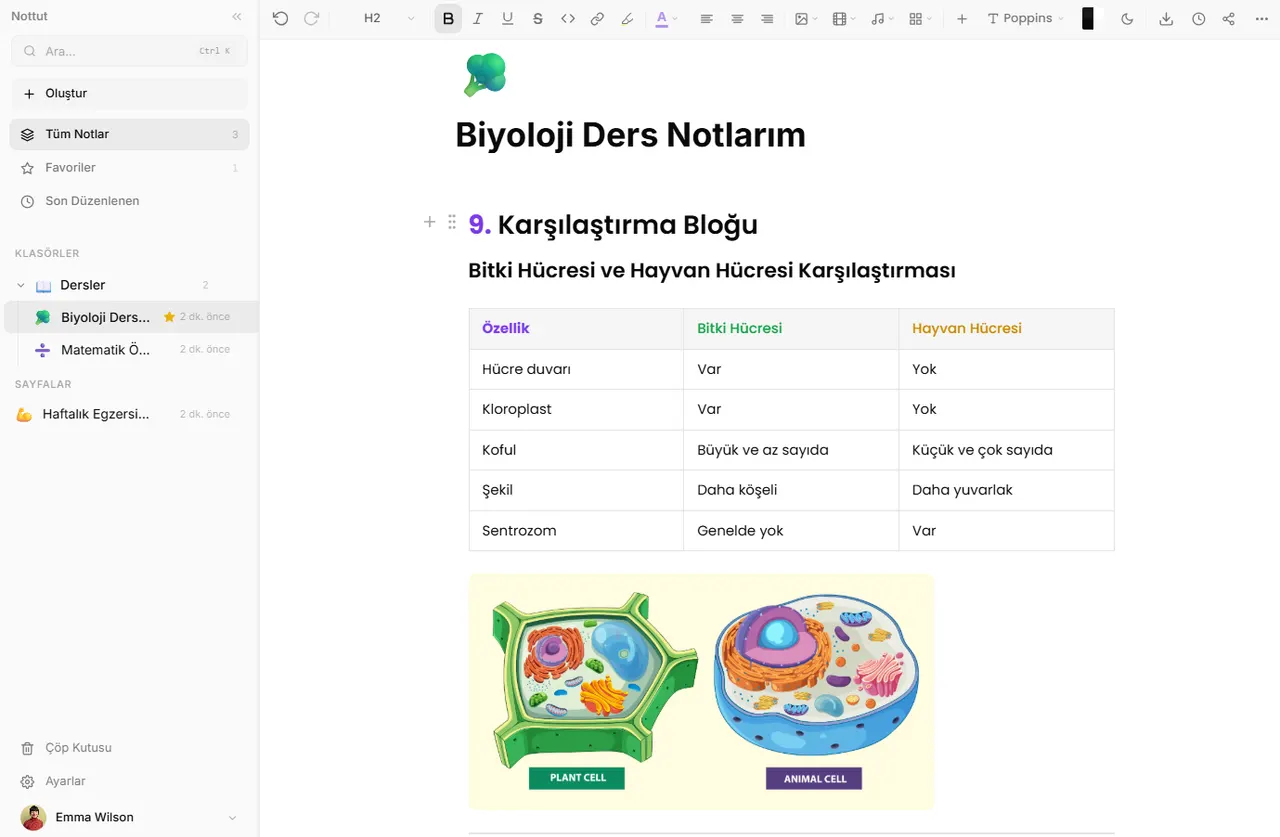The width and height of the screenshot is (1280, 837).
Task: Insert a code block
Action: pyautogui.click(x=568, y=18)
